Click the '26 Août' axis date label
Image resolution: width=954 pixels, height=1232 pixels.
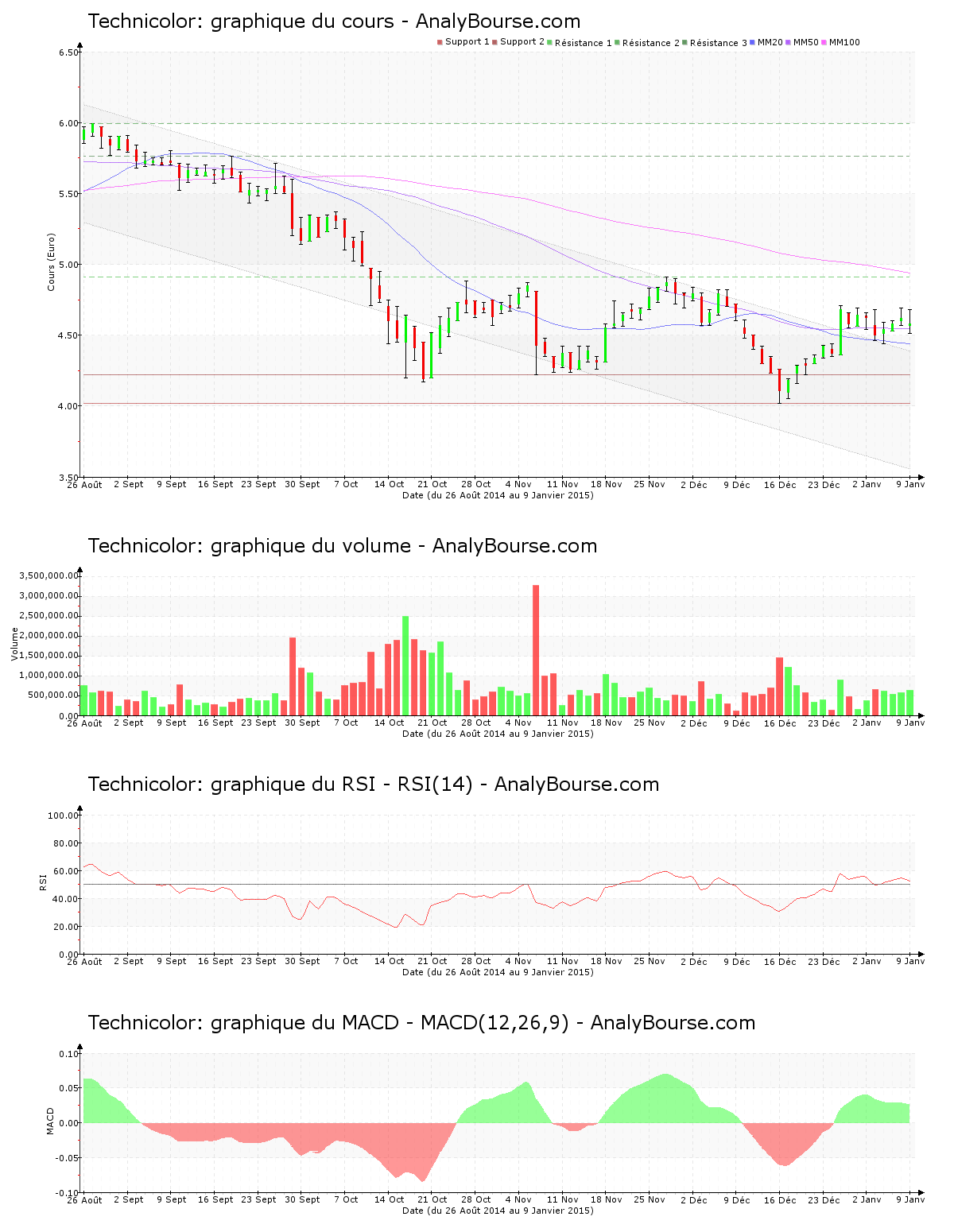[85, 484]
